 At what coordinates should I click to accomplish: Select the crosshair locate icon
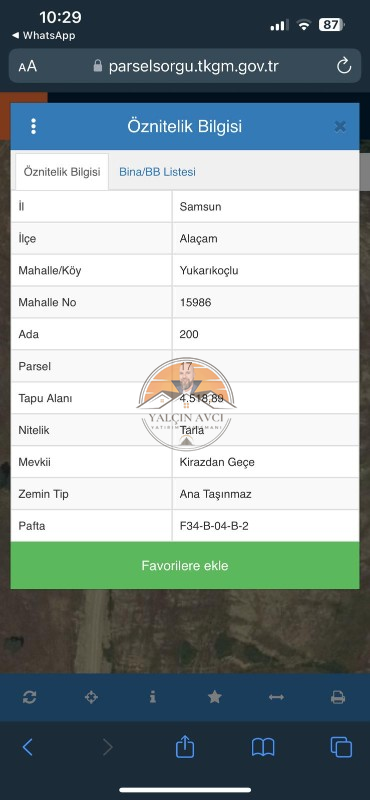pyautogui.click(x=91, y=697)
